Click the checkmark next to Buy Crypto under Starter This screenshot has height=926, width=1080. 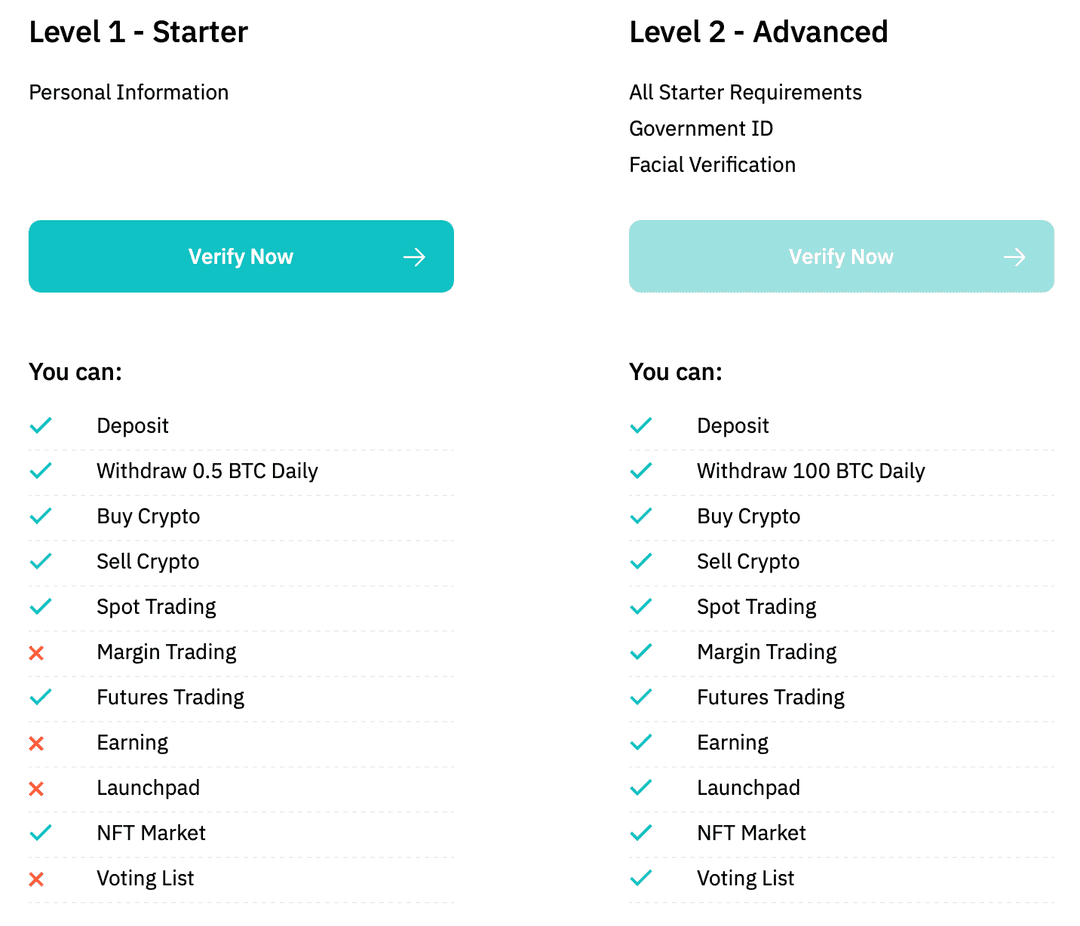pyautogui.click(x=40, y=516)
